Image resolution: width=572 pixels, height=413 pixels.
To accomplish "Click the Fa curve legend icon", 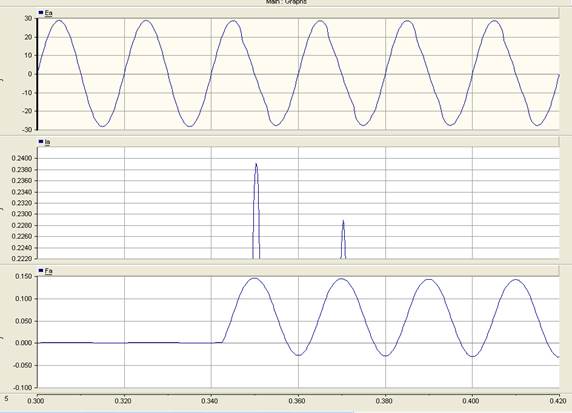I will [x=41, y=270].
